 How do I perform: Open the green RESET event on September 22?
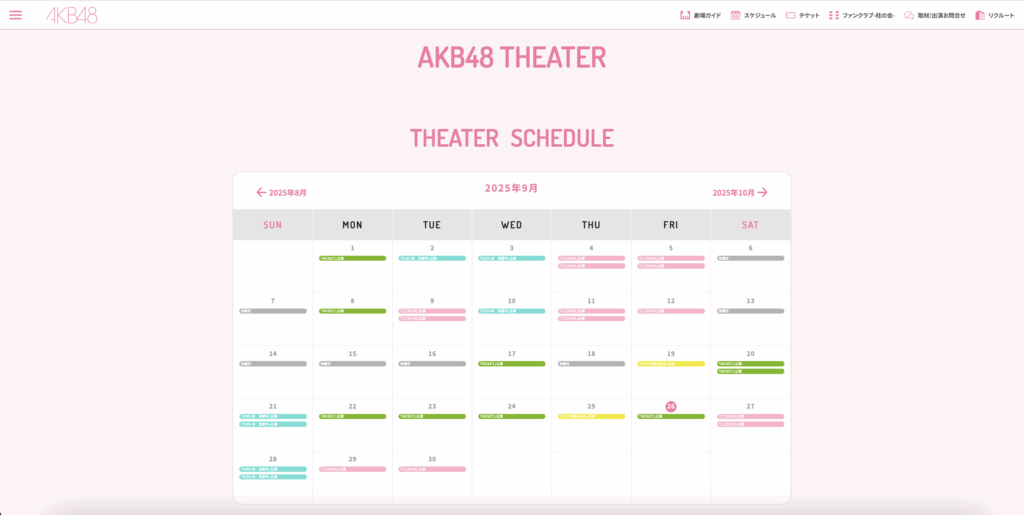click(352, 416)
